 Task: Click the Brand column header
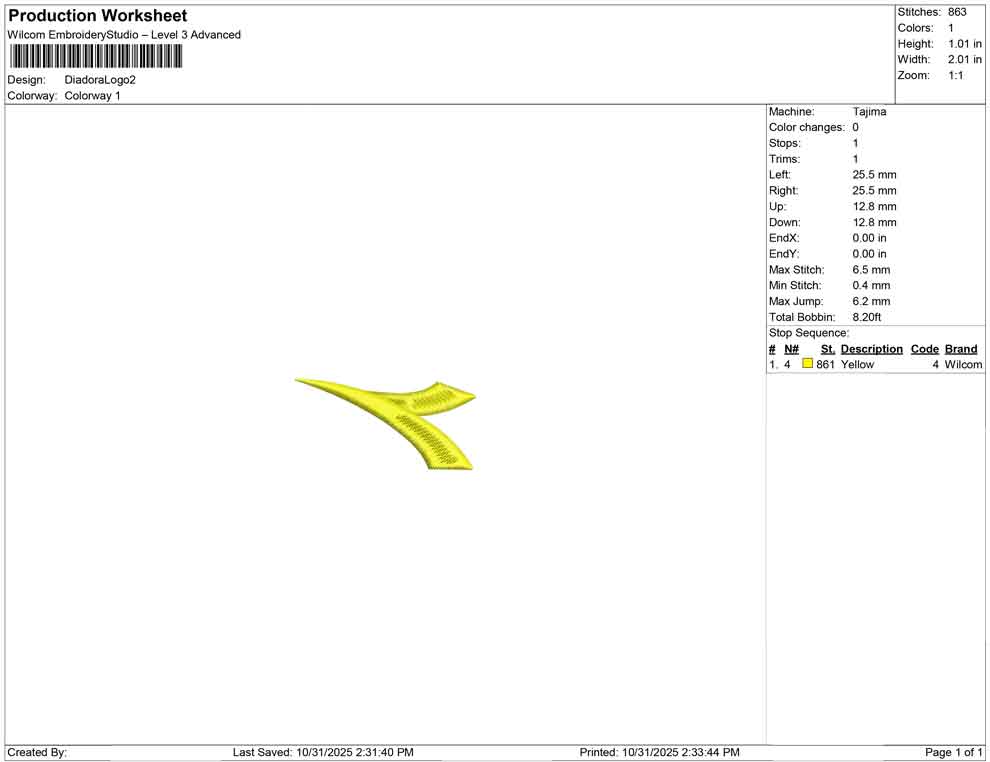pyautogui.click(x=961, y=349)
